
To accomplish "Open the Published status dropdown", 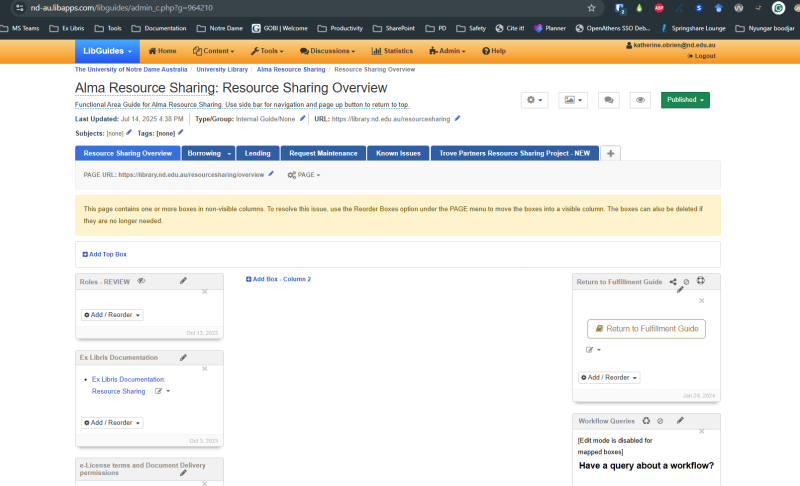I will 685,100.
